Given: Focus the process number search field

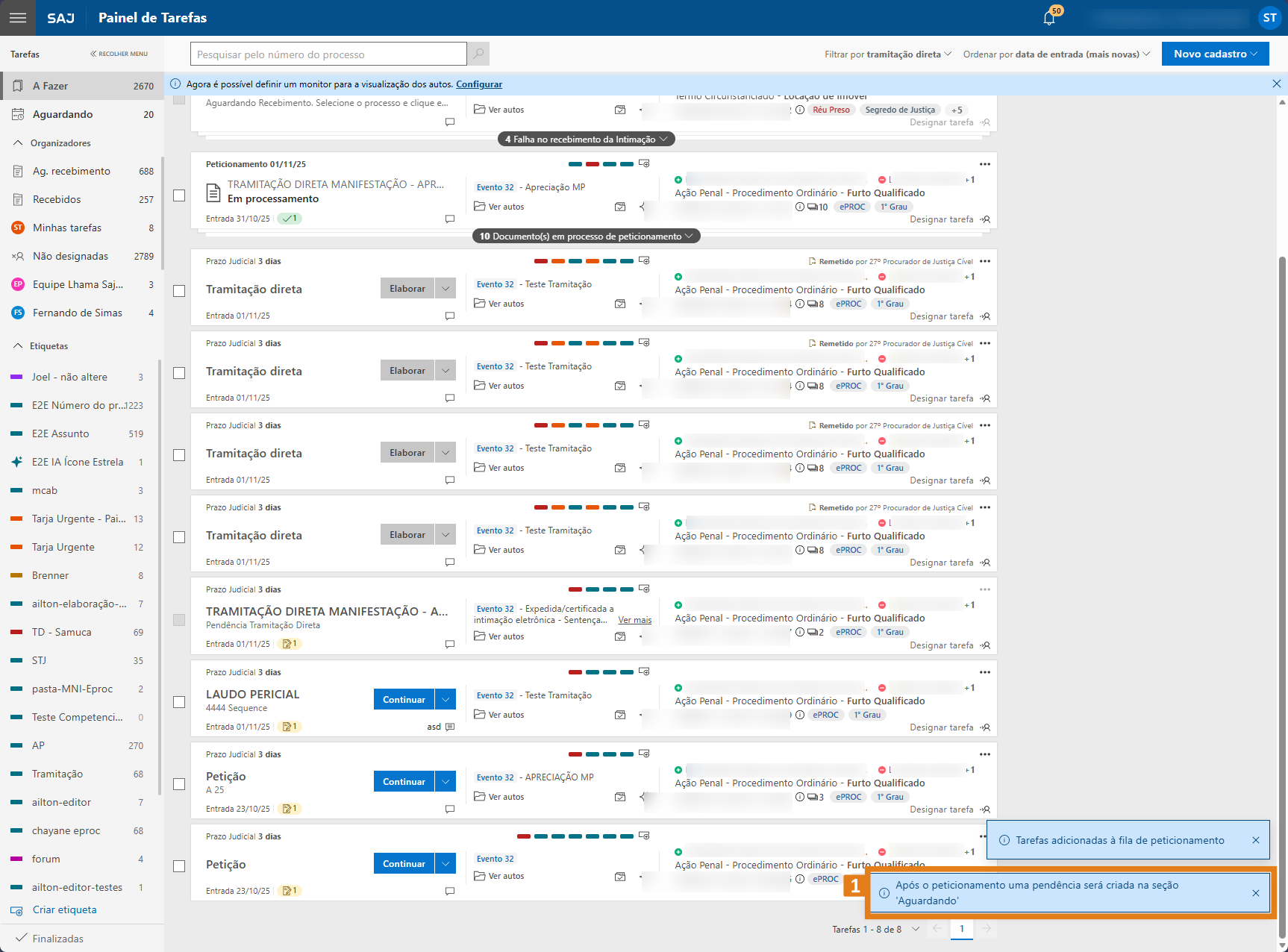Looking at the screenshot, I should pos(328,54).
